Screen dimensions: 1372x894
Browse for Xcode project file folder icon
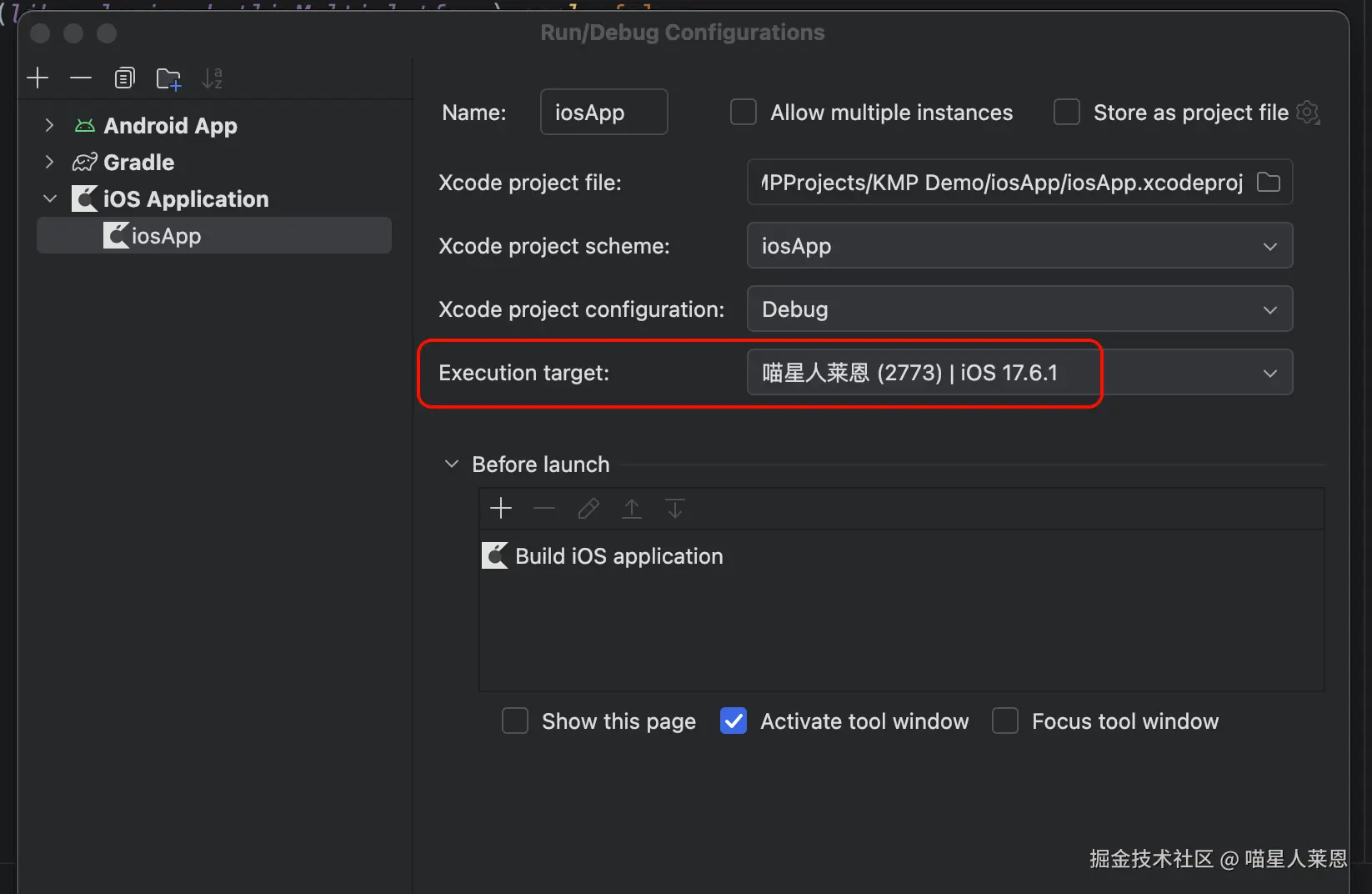coord(1268,182)
